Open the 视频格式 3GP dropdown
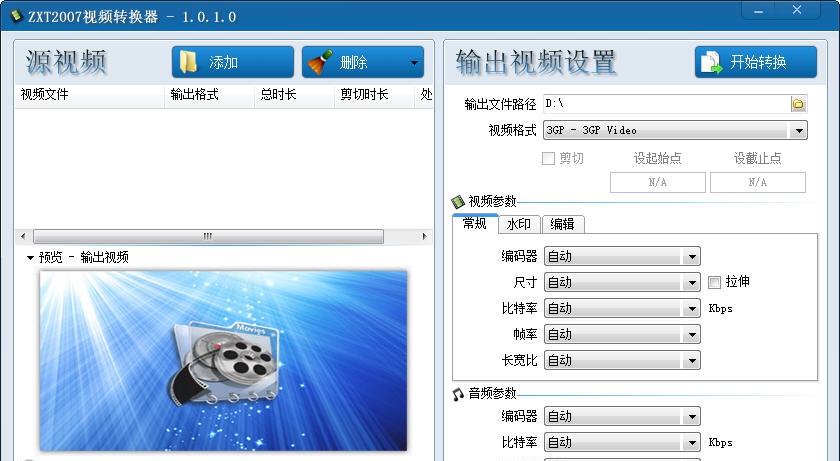The height and width of the screenshot is (461, 840). (675, 130)
